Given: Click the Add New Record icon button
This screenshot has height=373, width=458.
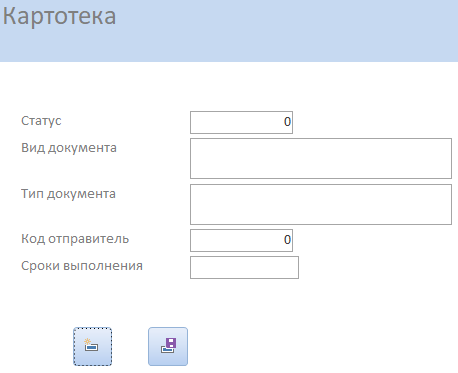Looking at the screenshot, I should point(93,346).
